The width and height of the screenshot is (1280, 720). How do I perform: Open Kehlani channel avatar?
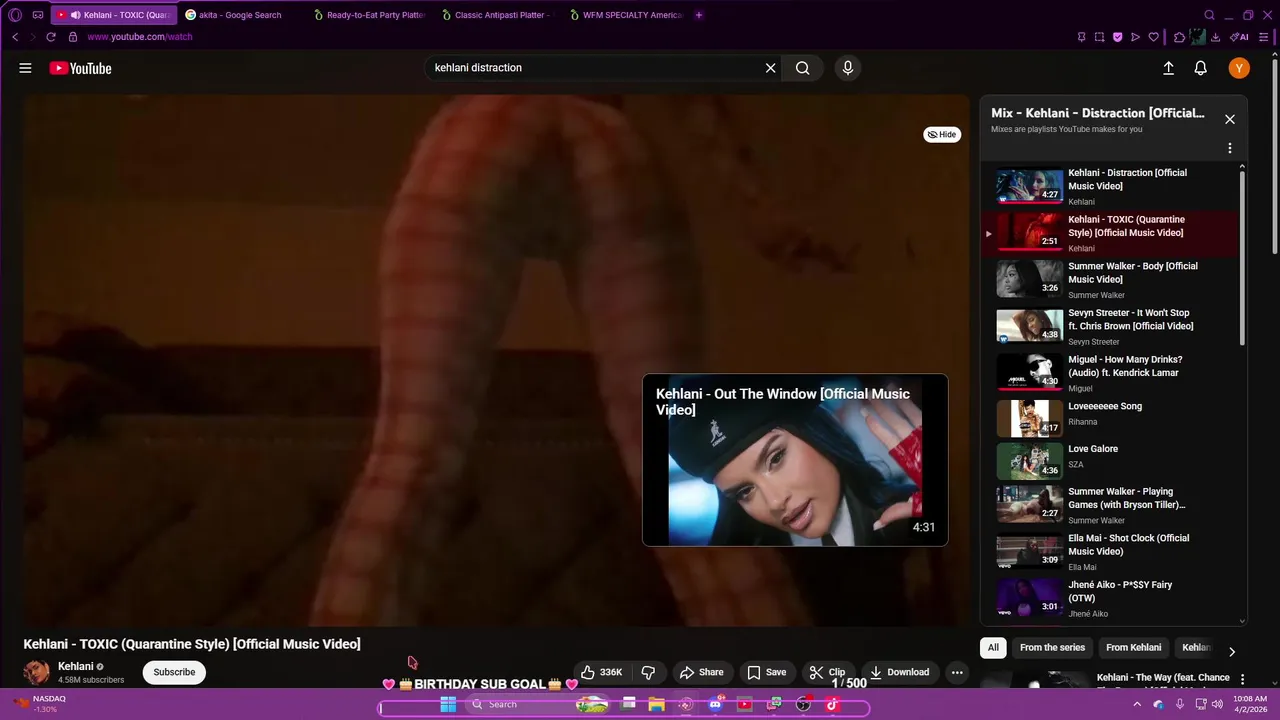37,672
